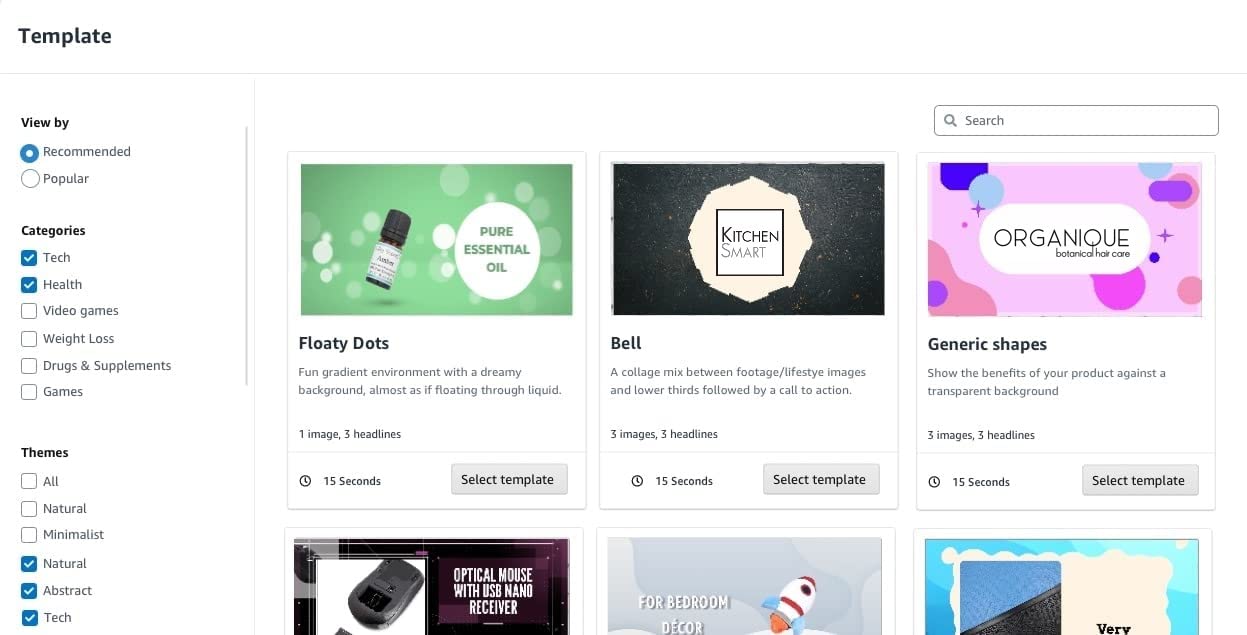Uncheck the Tech category filter

point(28,257)
